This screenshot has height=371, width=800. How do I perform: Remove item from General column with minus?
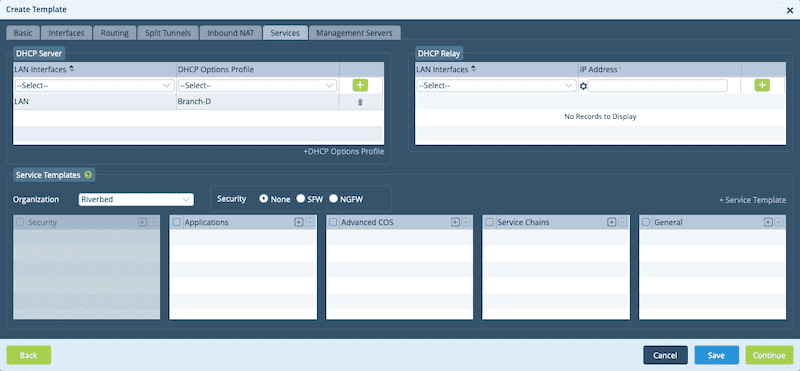click(779, 222)
